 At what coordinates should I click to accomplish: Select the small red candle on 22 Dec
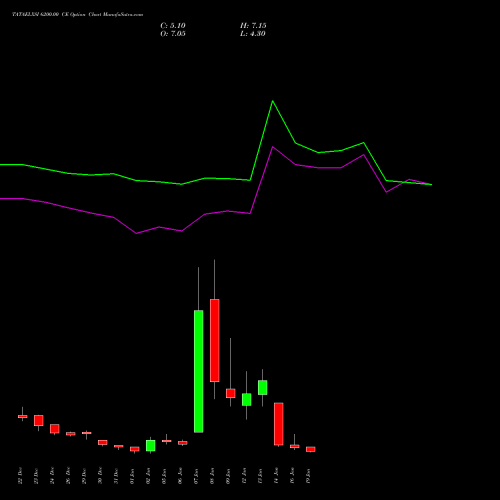(x=23, y=416)
